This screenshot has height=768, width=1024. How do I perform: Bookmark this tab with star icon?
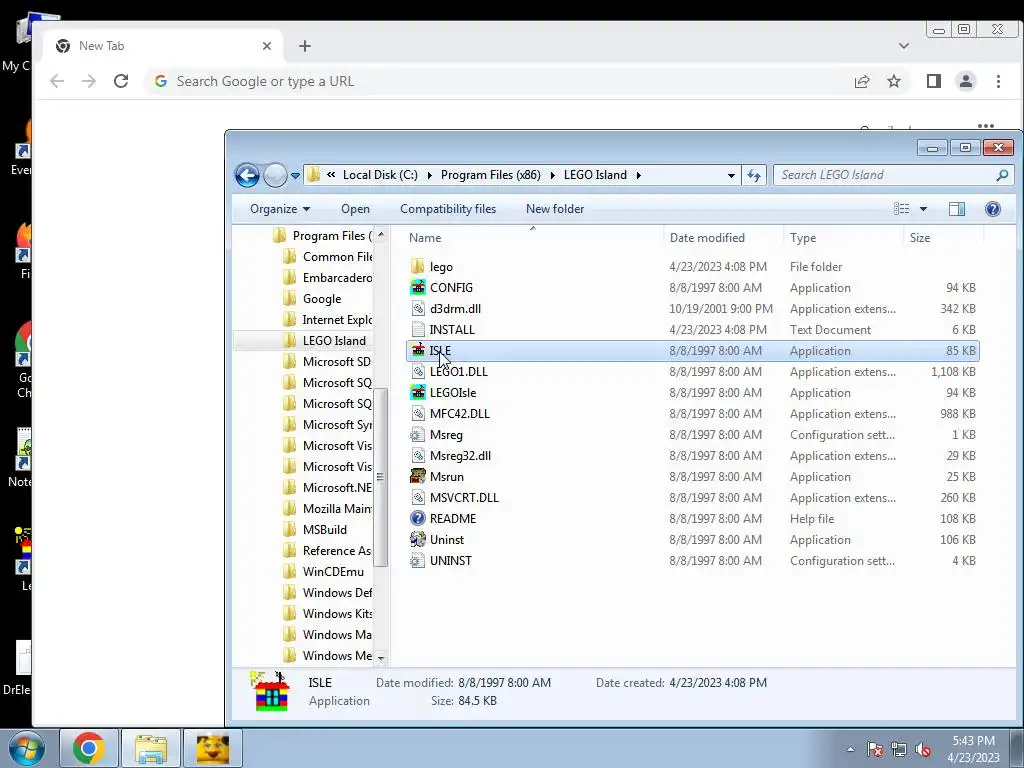(x=893, y=81)
